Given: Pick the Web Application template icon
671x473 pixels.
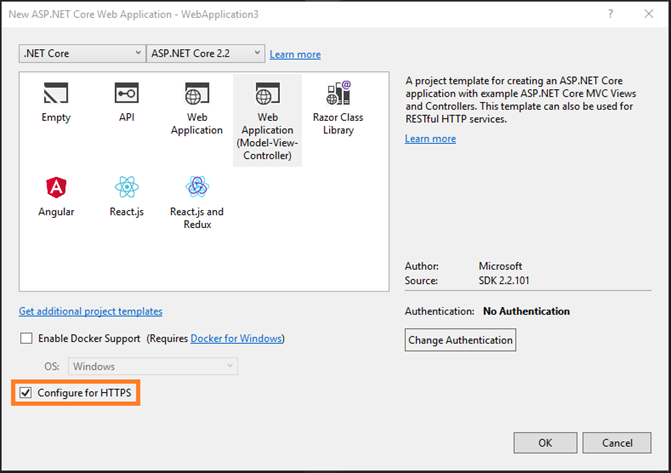Looking at the screenshot, I should (x=197, y=93).
